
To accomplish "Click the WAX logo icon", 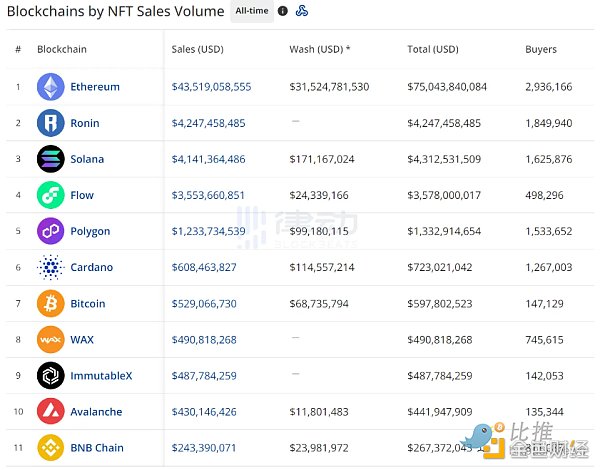I will (x=50, y=339).
